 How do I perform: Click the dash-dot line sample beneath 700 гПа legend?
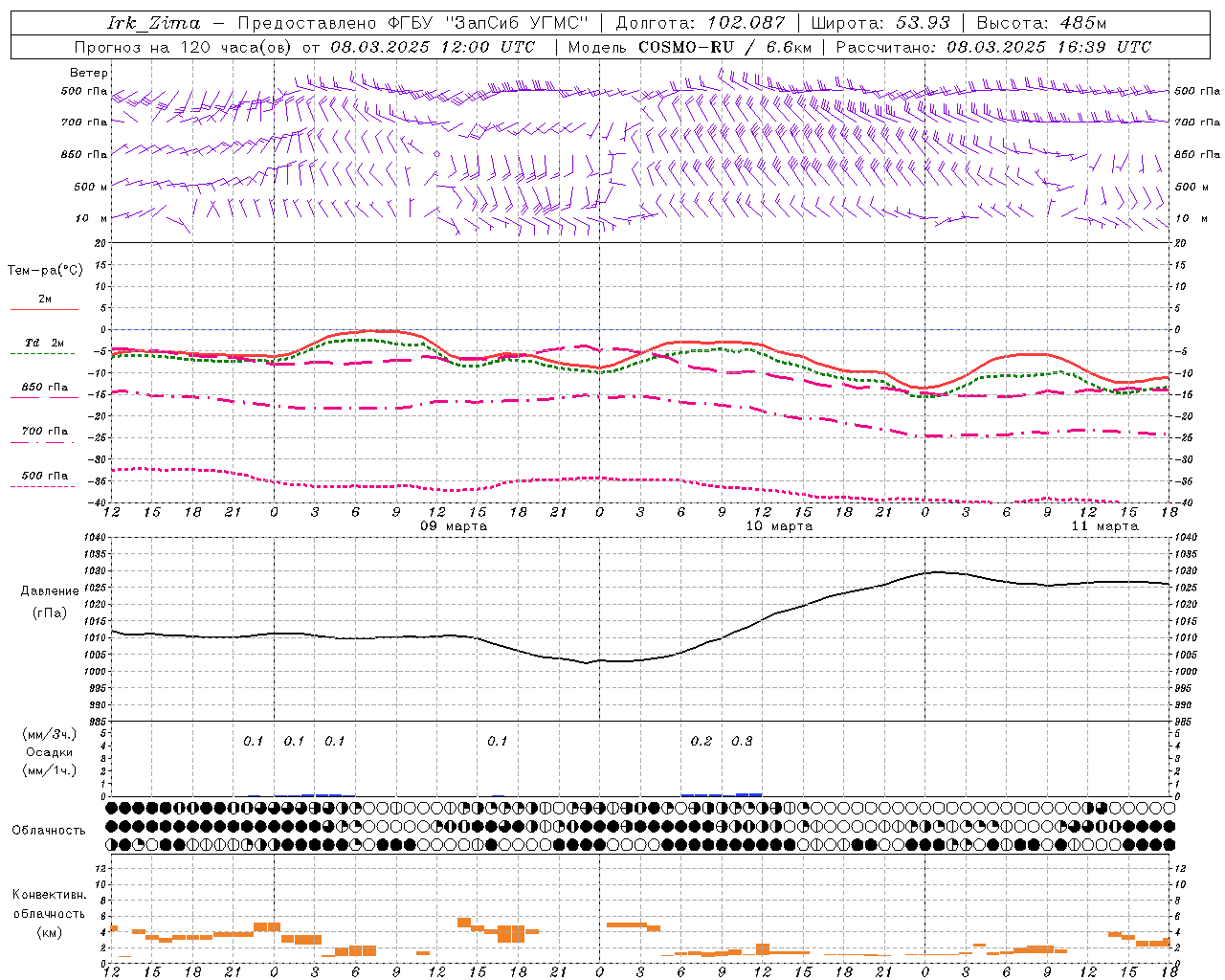click(x=43, y=442)
